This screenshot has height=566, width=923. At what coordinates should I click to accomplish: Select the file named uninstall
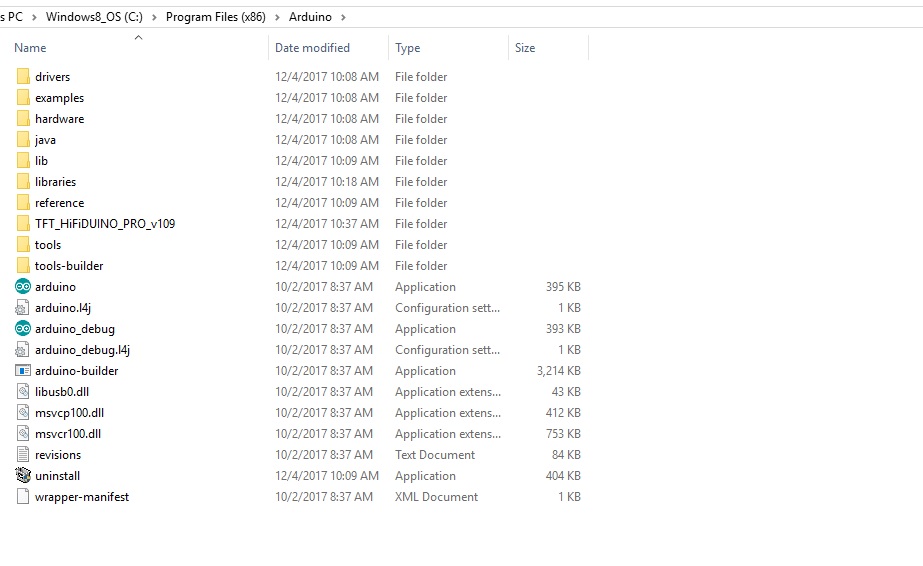(57, 475)
